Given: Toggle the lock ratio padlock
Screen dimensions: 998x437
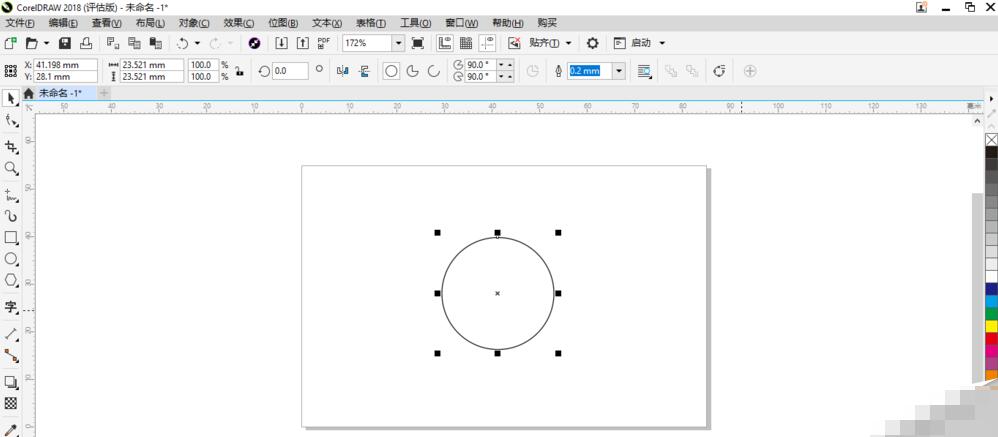Looking at the screenshot, I should tap(239, 71).
